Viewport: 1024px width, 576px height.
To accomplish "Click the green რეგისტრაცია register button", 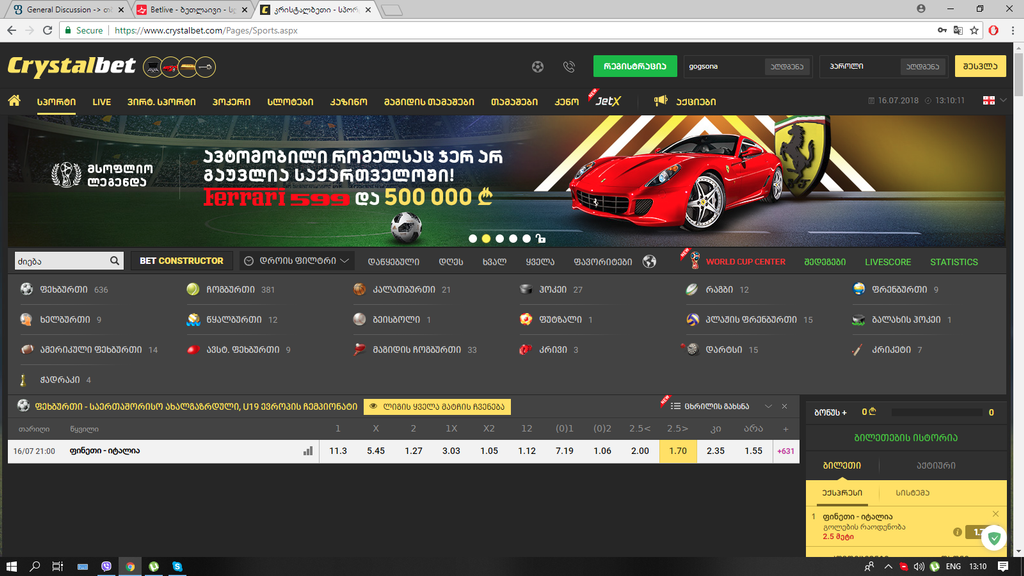I will (x=635, y=66).
